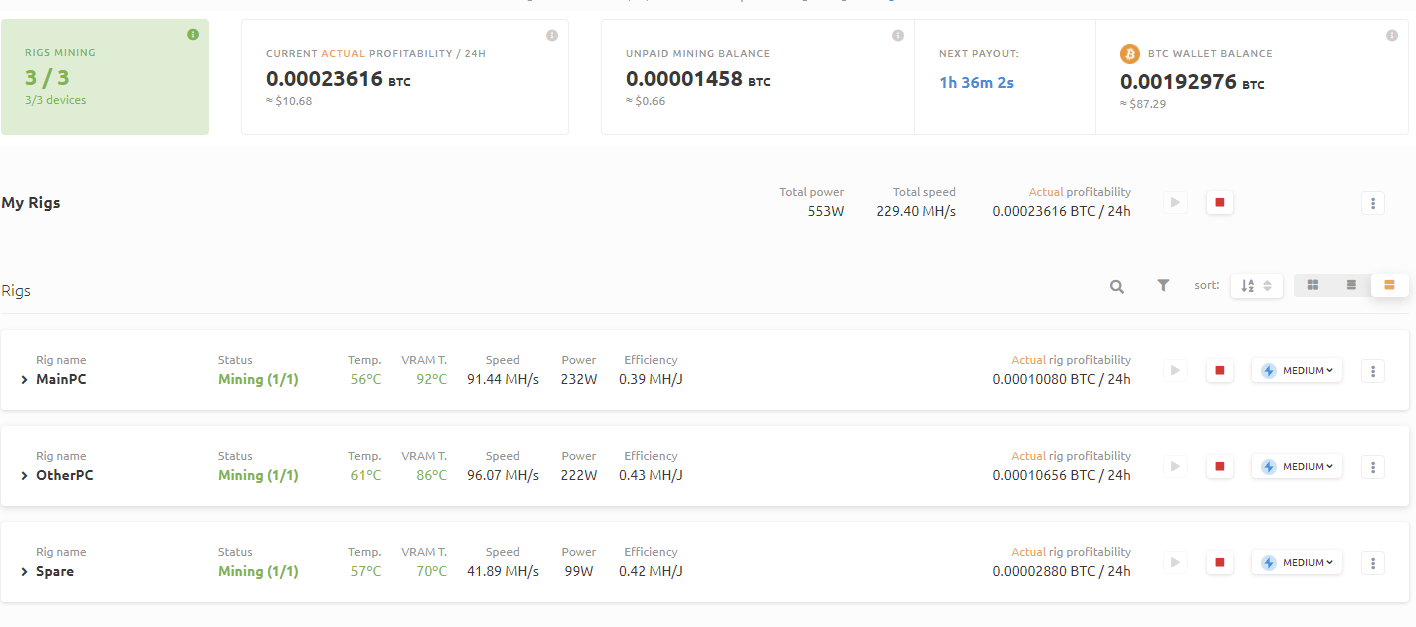Open the three-dot menu for Spare rig
The width and height of the screenshot is (1416, 627).
point(1373,563)
